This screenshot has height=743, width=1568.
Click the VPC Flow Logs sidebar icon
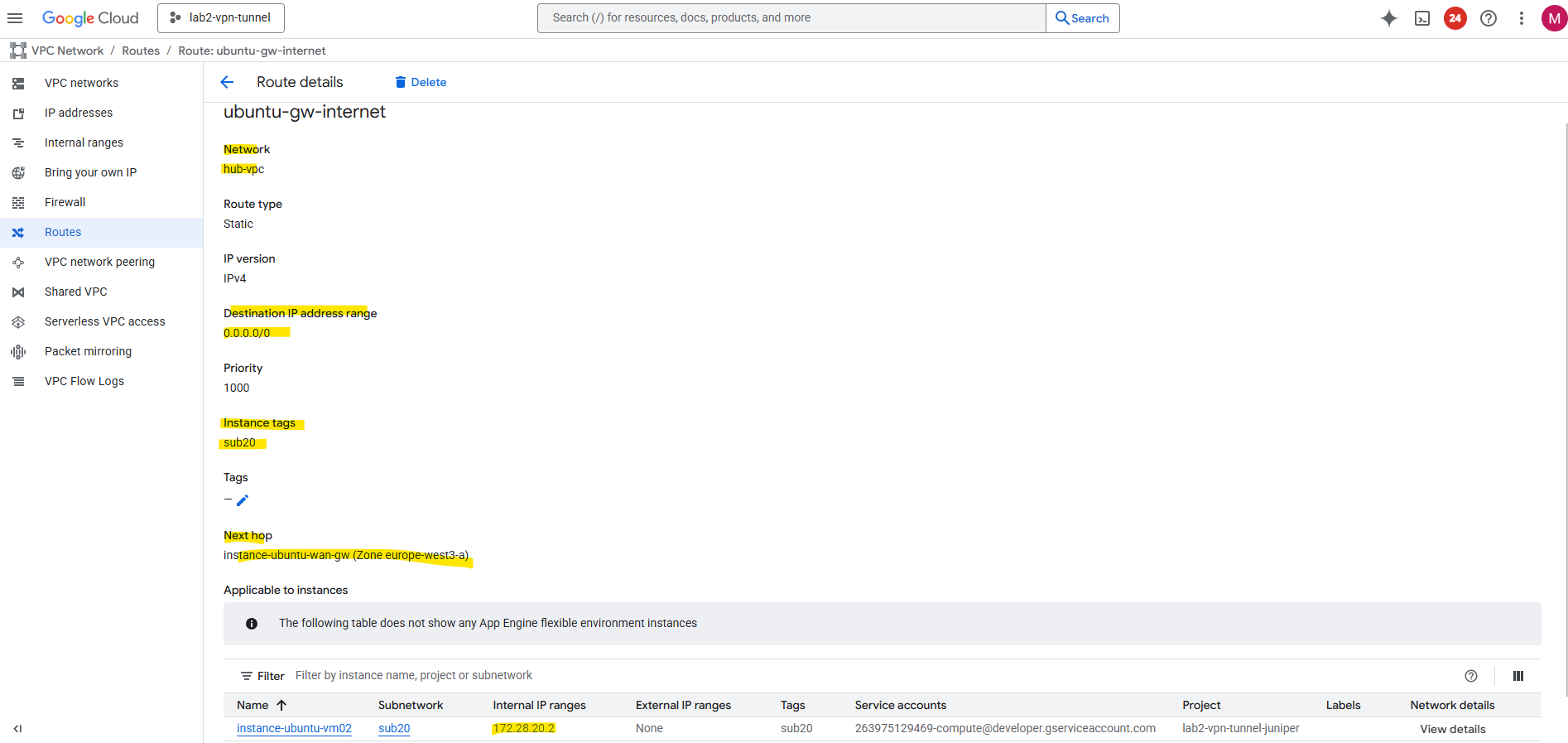pos(18,382)
